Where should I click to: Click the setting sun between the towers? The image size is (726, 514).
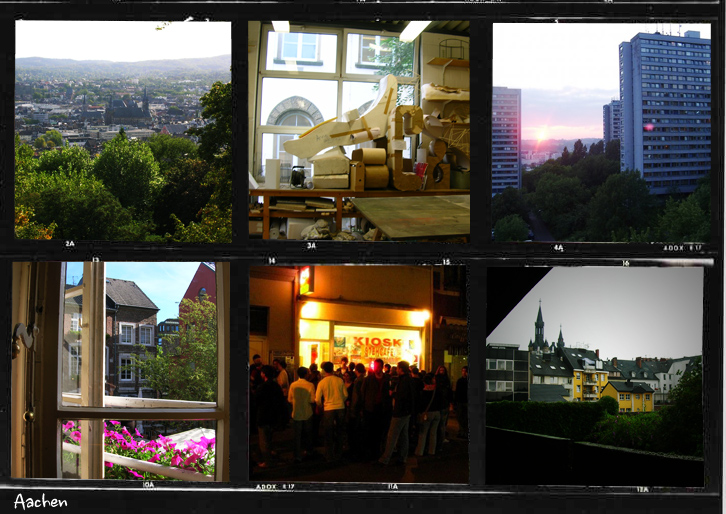(544, 133)
